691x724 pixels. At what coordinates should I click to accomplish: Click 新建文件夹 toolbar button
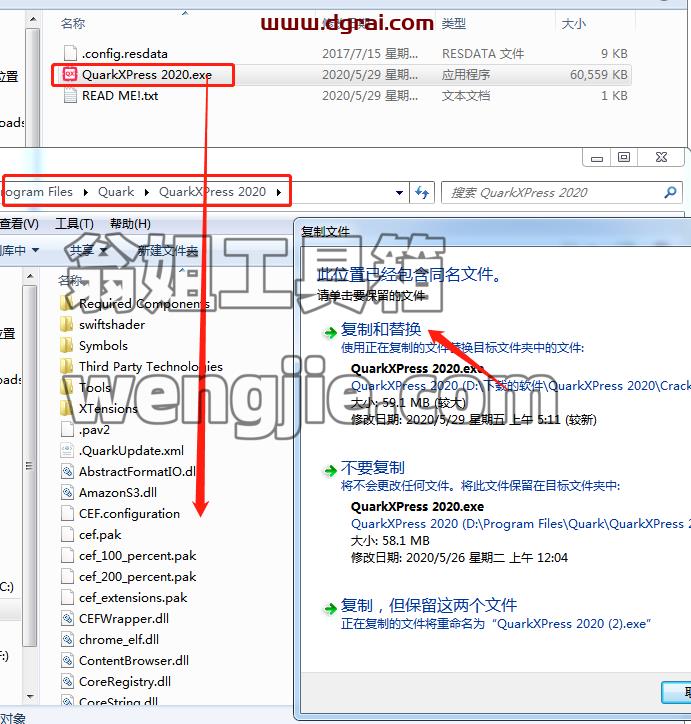(168, 250)
